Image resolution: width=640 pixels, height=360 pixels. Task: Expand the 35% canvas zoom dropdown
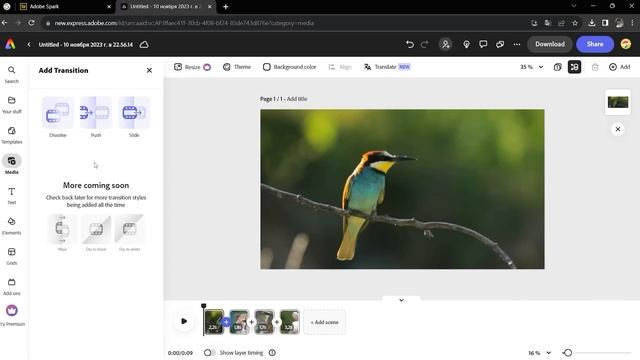point(532,67)
